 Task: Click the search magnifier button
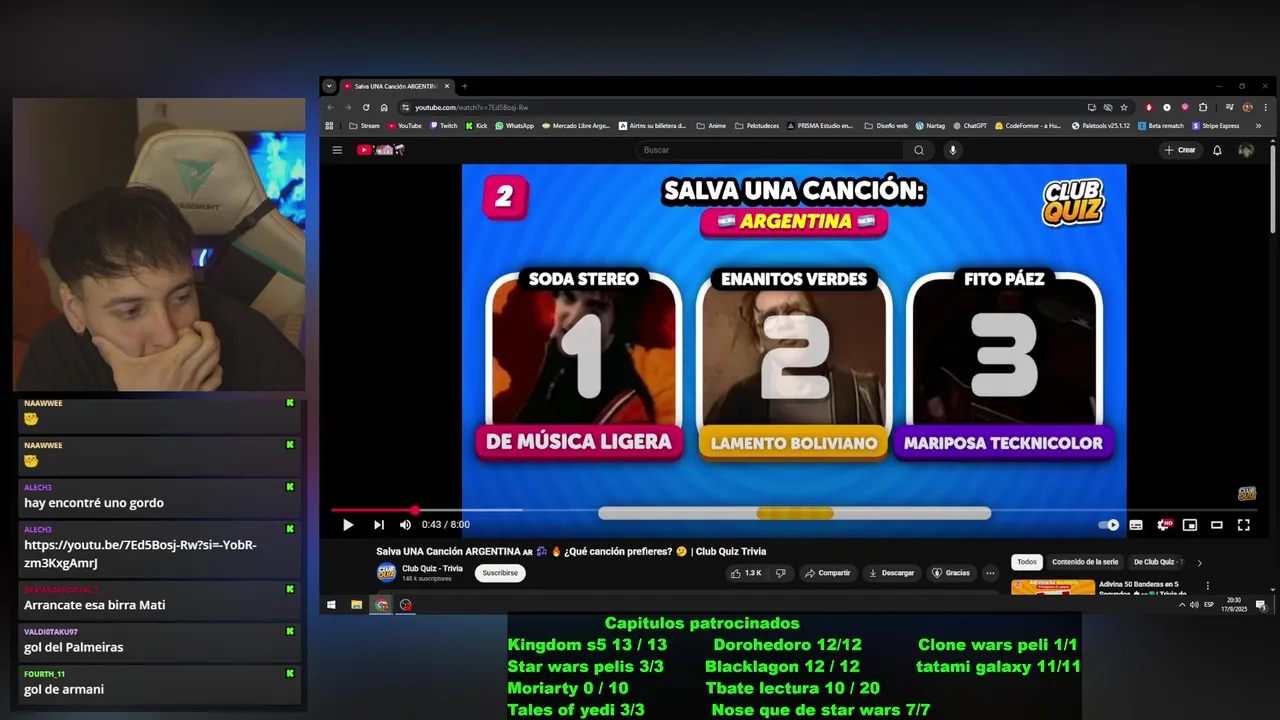pos(919,150)
